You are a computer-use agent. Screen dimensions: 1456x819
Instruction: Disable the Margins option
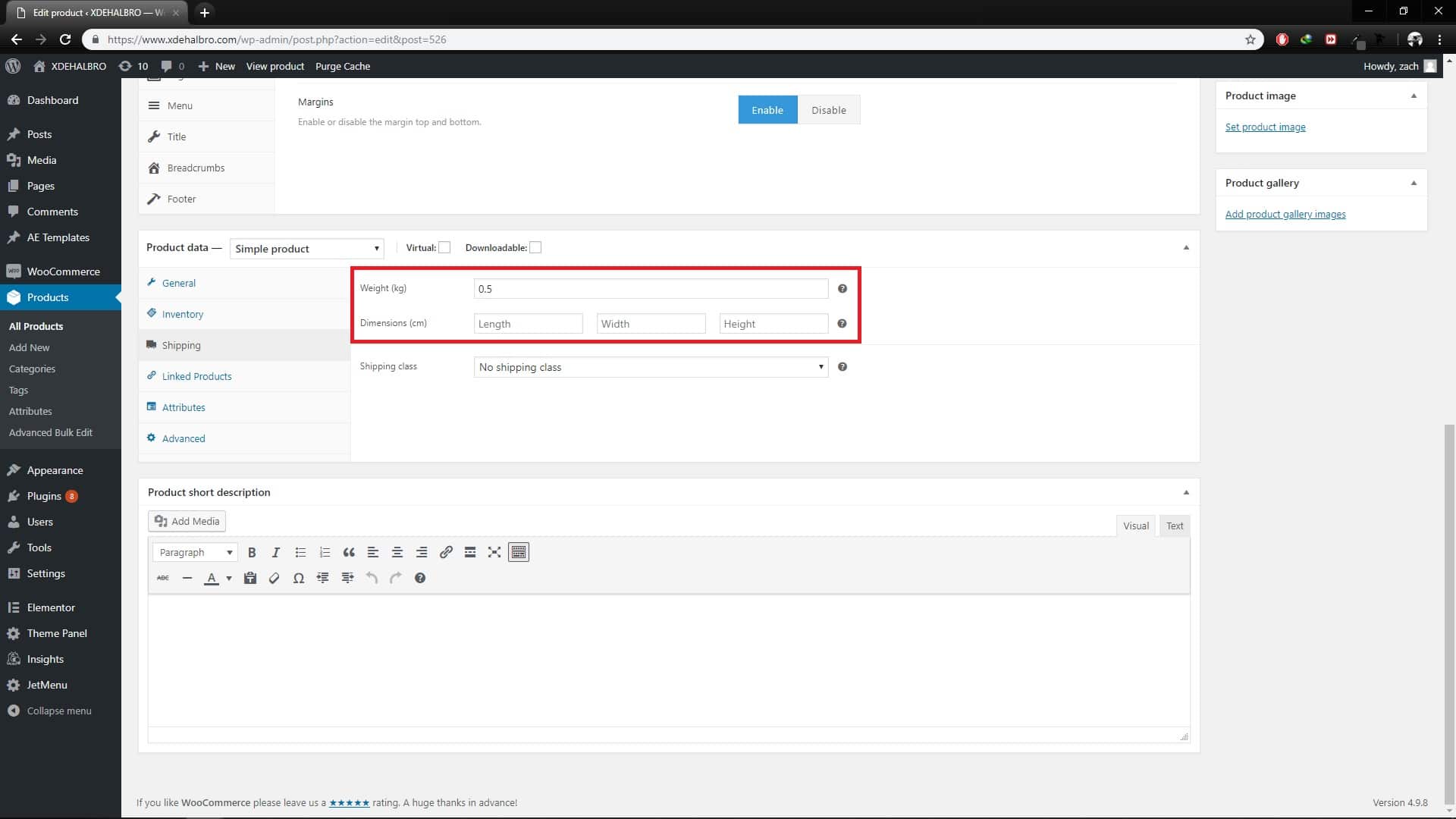click(x=829, y=110)
